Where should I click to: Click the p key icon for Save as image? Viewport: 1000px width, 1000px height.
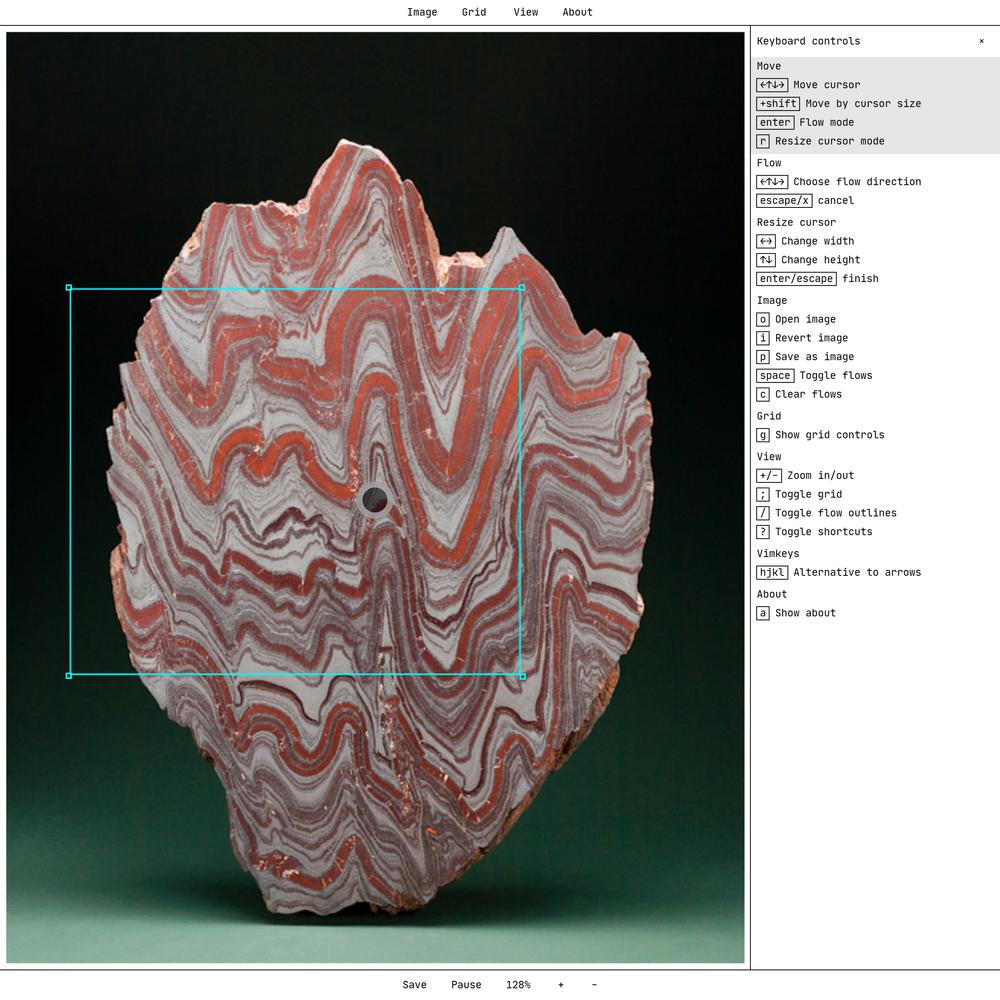(763, 357)
